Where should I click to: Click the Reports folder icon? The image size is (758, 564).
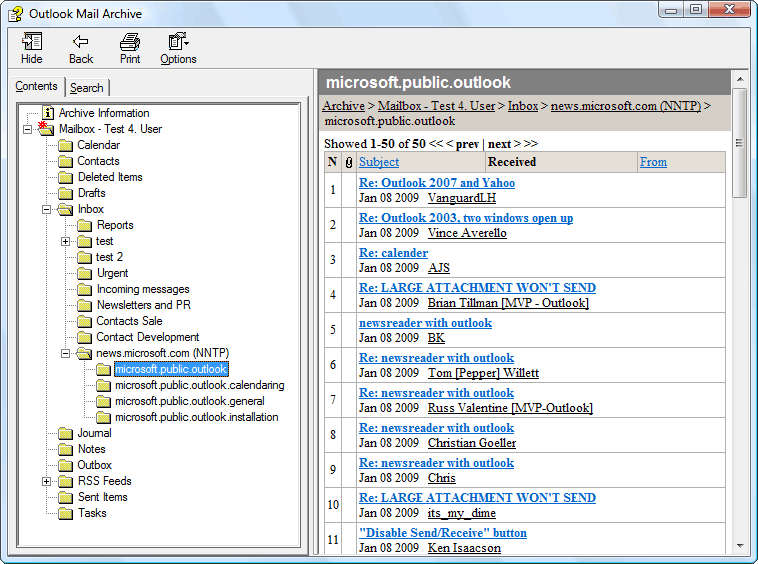pos(84,225)
